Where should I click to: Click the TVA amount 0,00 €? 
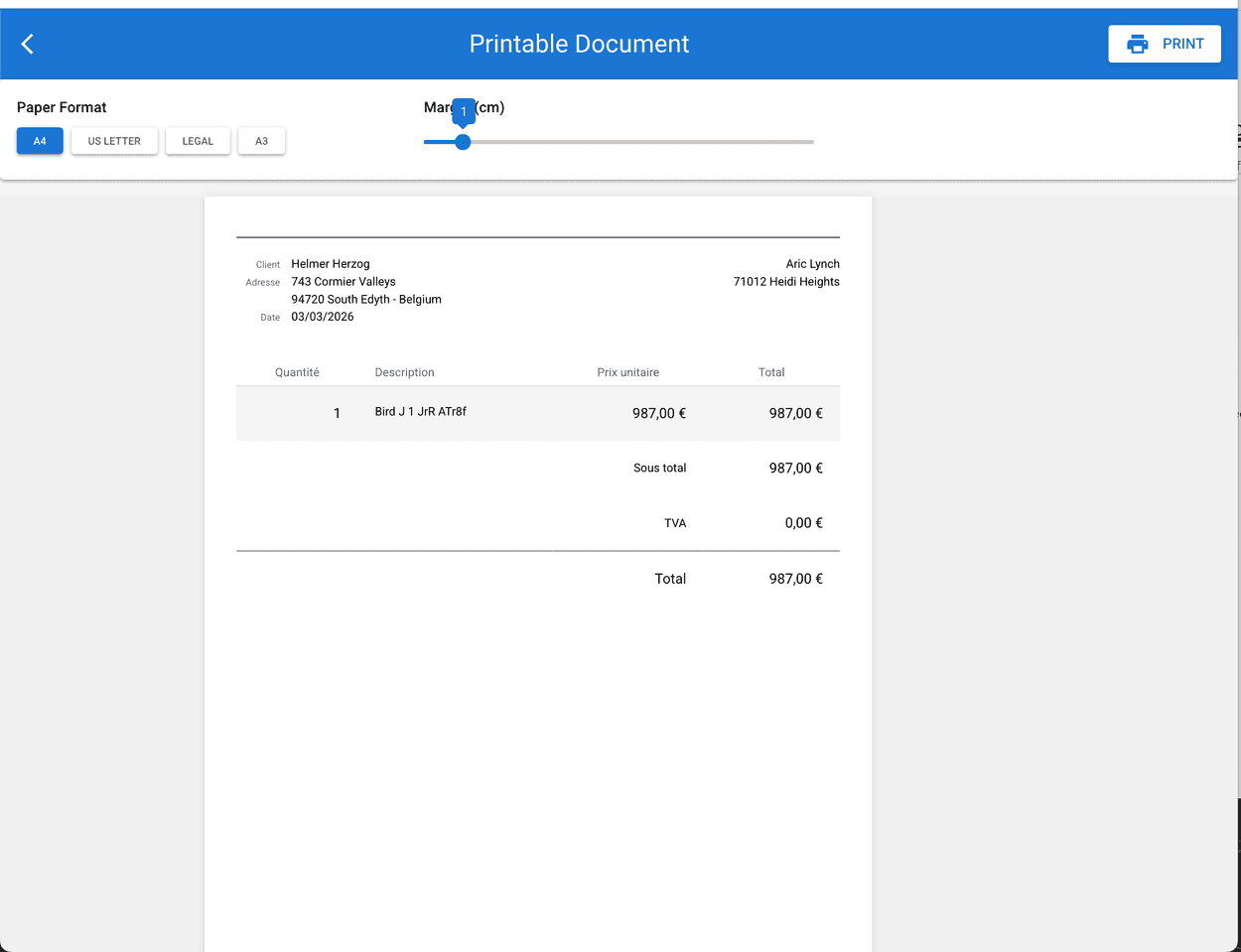(803, 523)
